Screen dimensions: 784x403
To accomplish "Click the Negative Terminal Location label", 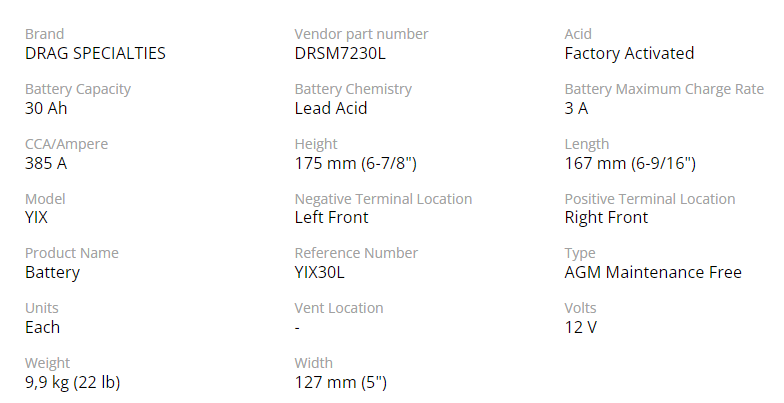I will (x=383, y=199).
